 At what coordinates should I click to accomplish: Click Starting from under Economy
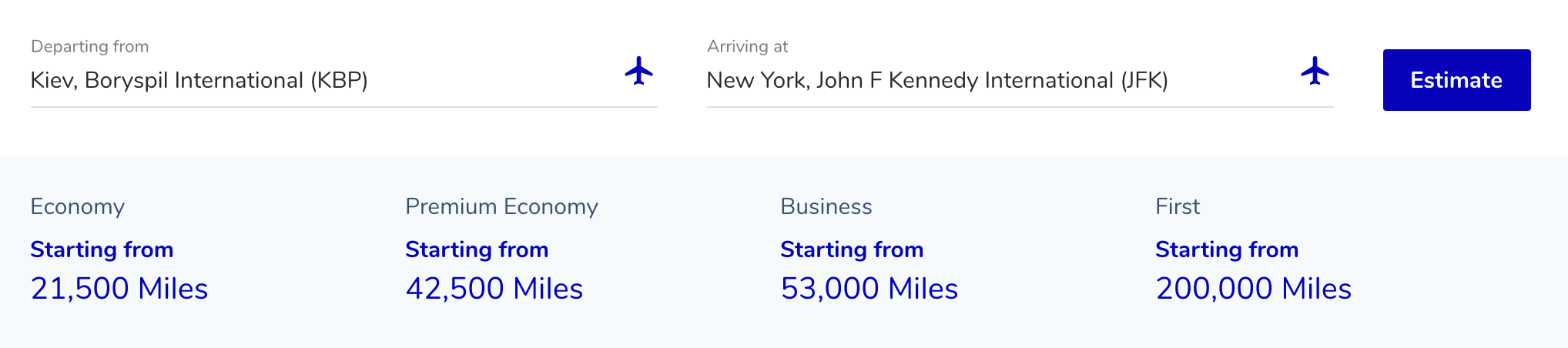[102, 249]
